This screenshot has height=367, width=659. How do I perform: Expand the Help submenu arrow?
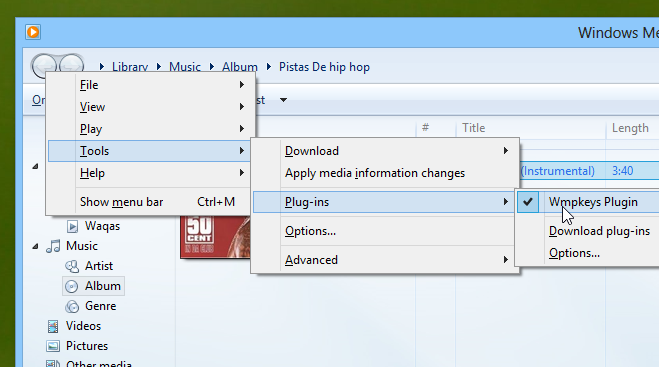pyautogui.click(x=242, y=173)
